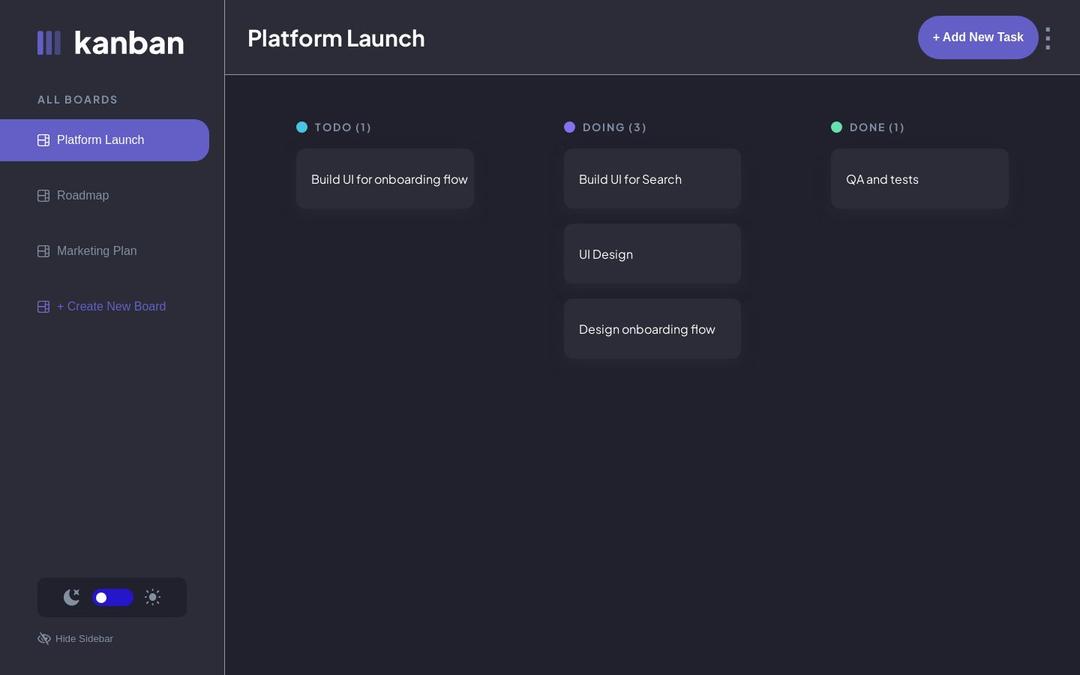Open the Build UI for Search card

[652, 178]
